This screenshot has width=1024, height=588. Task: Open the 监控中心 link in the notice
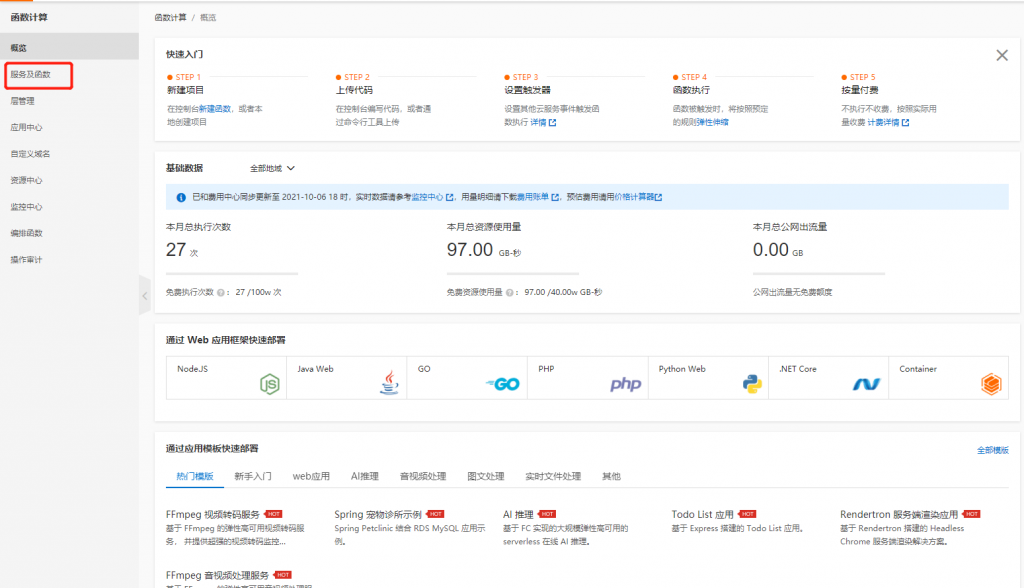pos(427,197)
